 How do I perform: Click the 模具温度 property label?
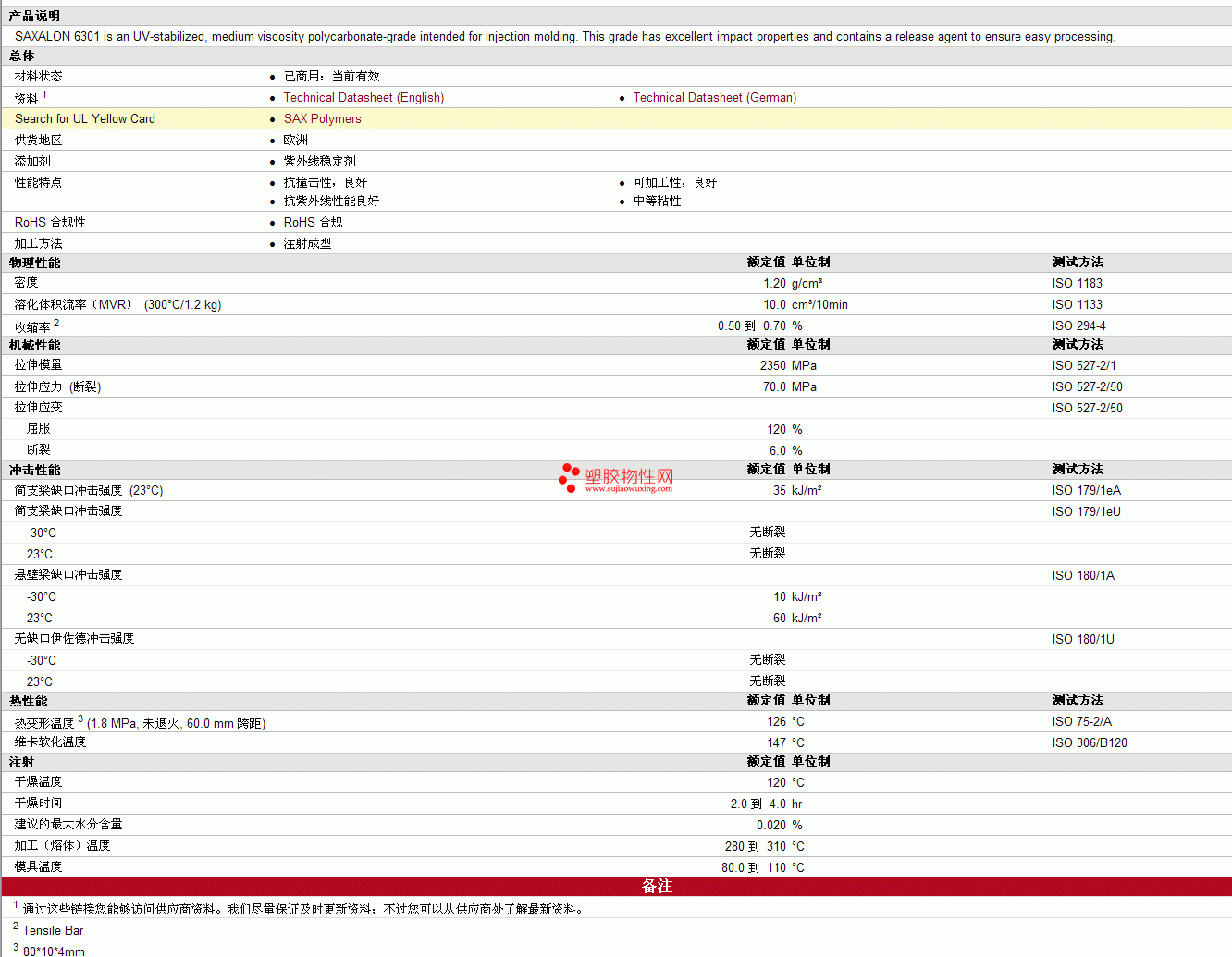[39, 867]
